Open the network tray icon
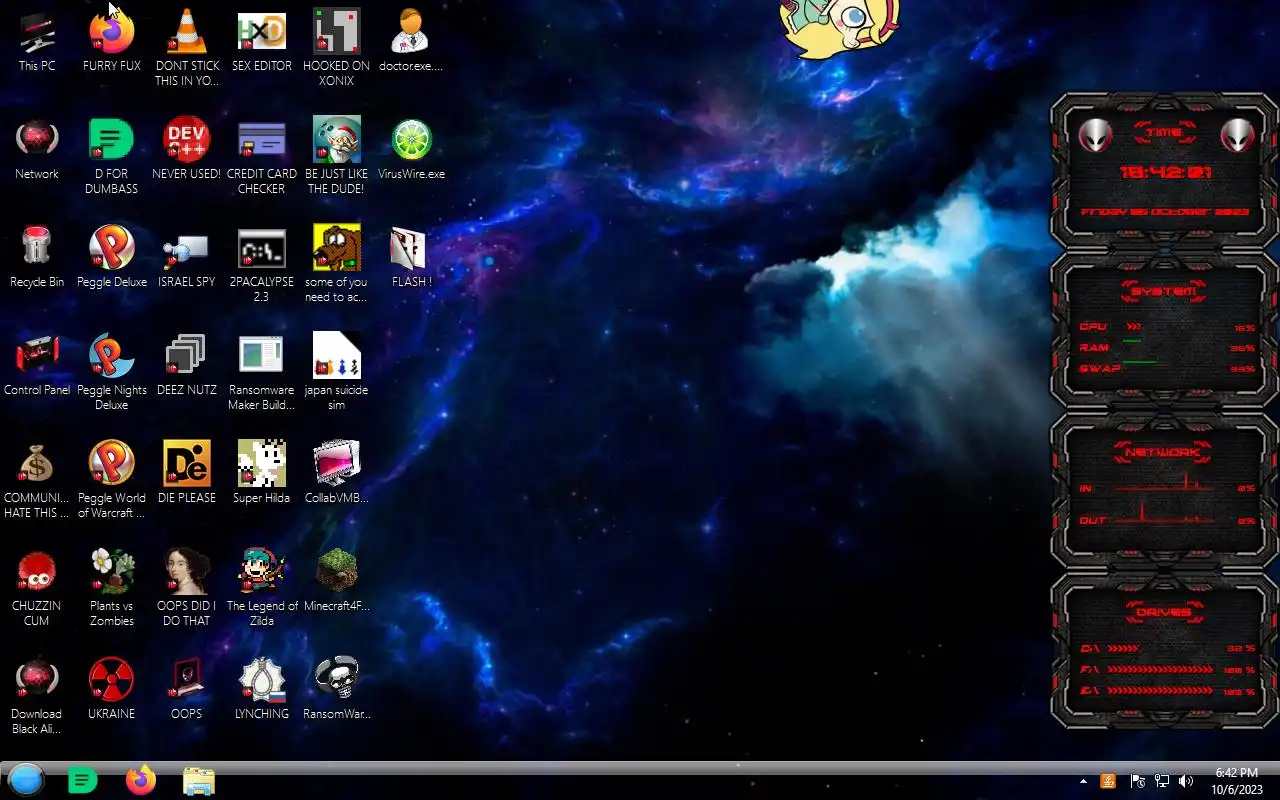 pyautogui.click(x=1162, y=781)
